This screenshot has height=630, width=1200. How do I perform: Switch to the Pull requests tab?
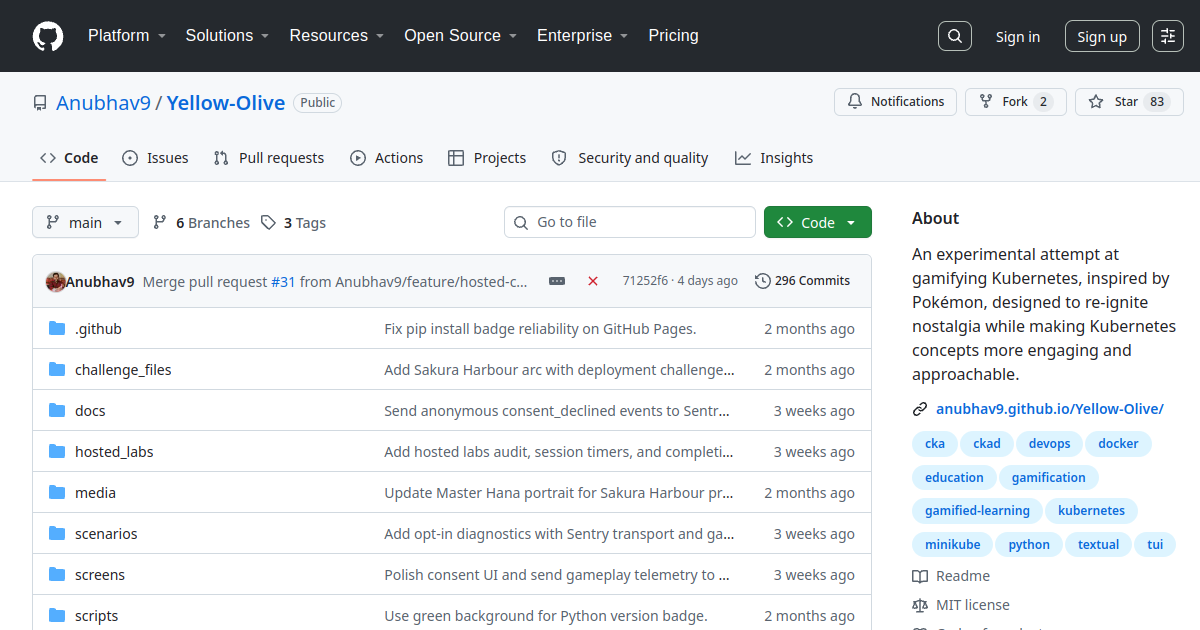click(269, 158)
